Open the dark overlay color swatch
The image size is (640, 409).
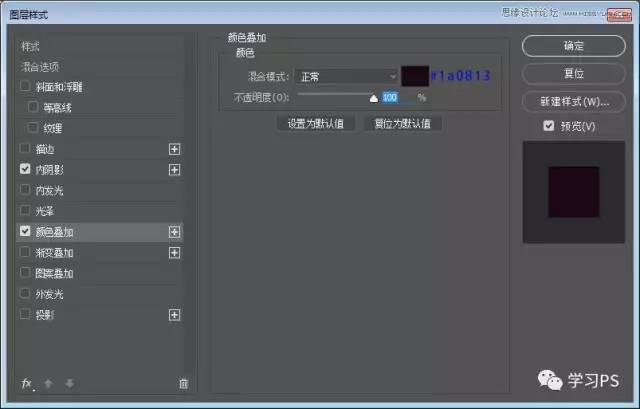[x=415, y=76]
